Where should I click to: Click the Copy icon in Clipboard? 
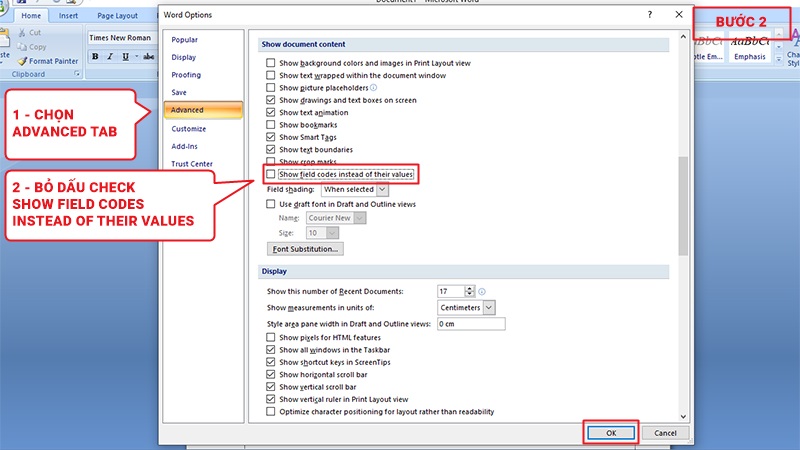tap(22, 47)
